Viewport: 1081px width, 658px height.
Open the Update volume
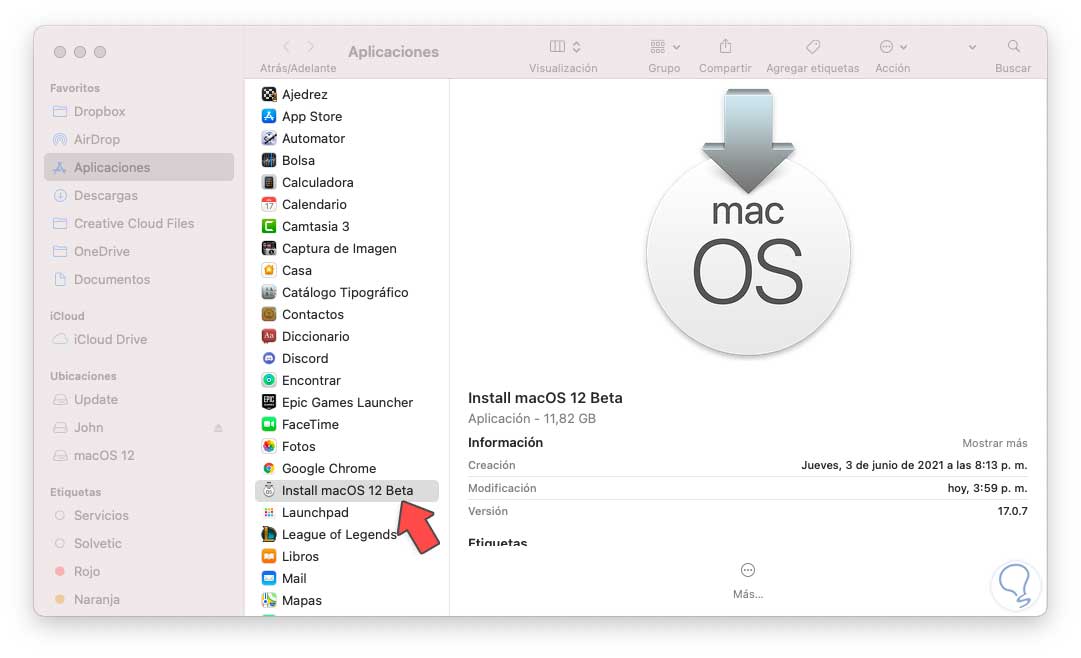[x=139, y=399]
